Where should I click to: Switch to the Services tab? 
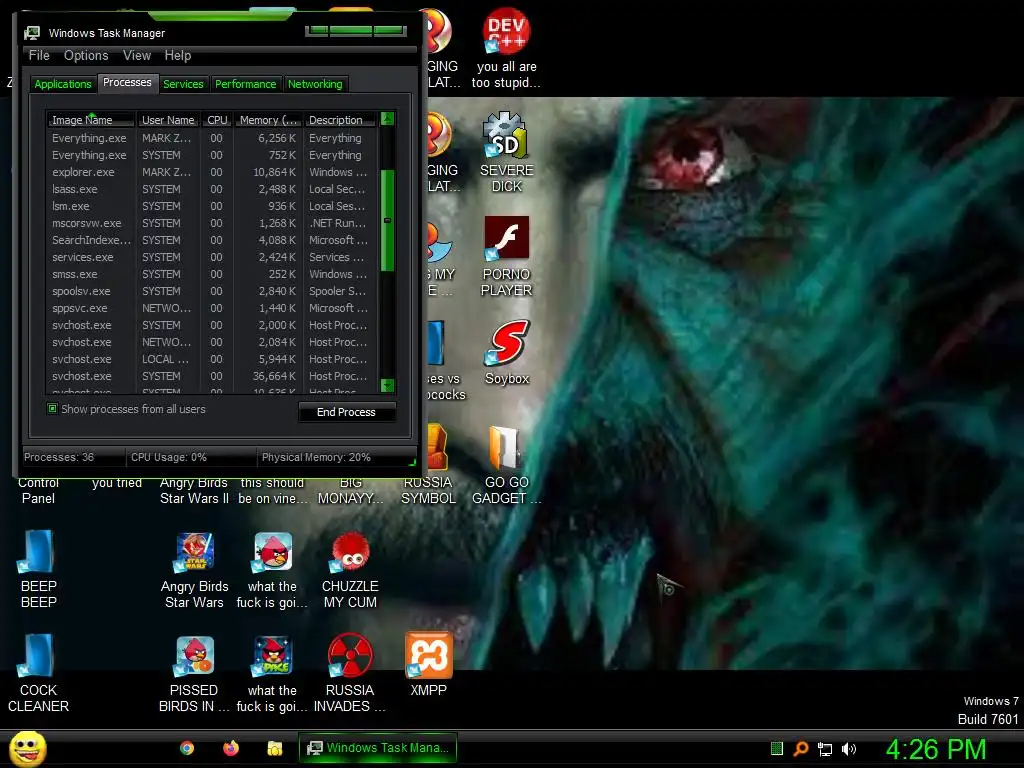coord(183,84)
